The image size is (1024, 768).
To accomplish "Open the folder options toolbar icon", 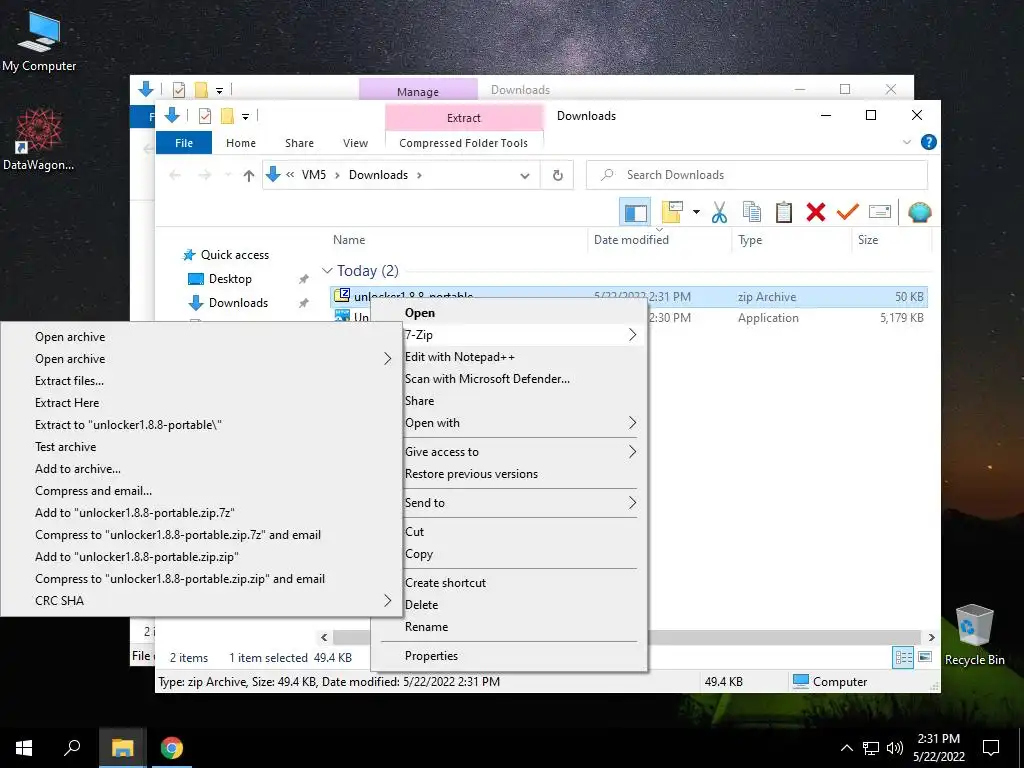I will pos(672,212).
